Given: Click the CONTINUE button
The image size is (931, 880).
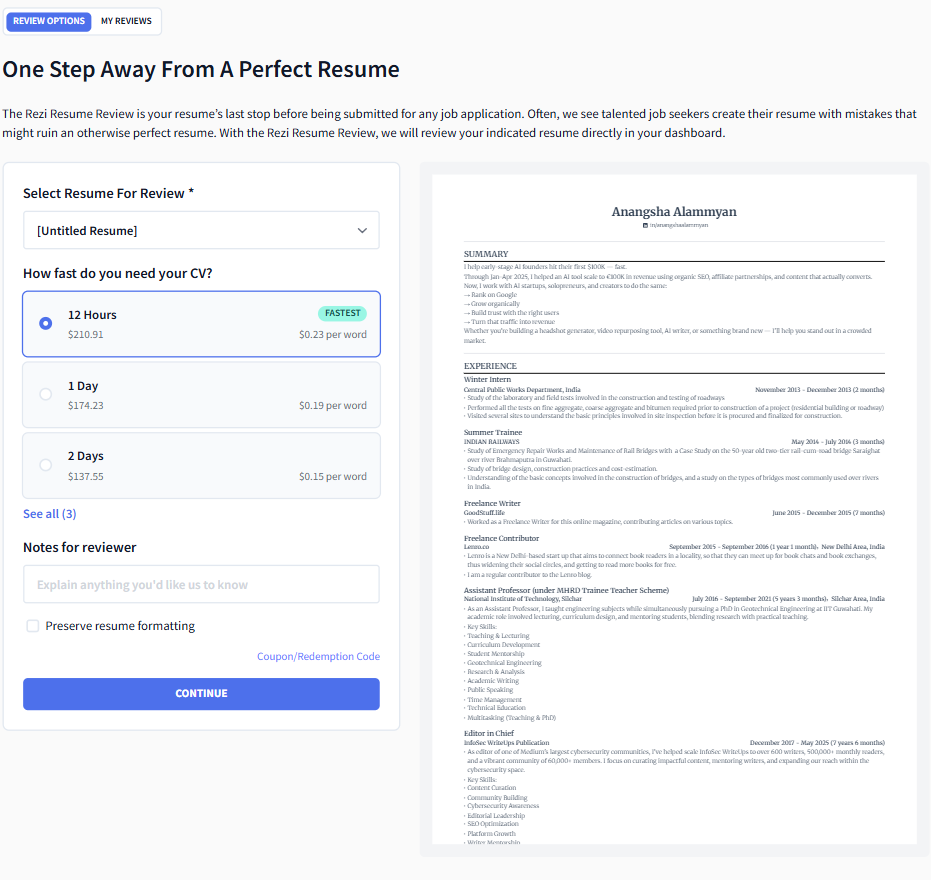Looking at the screenshot, I should coord(201,694).
